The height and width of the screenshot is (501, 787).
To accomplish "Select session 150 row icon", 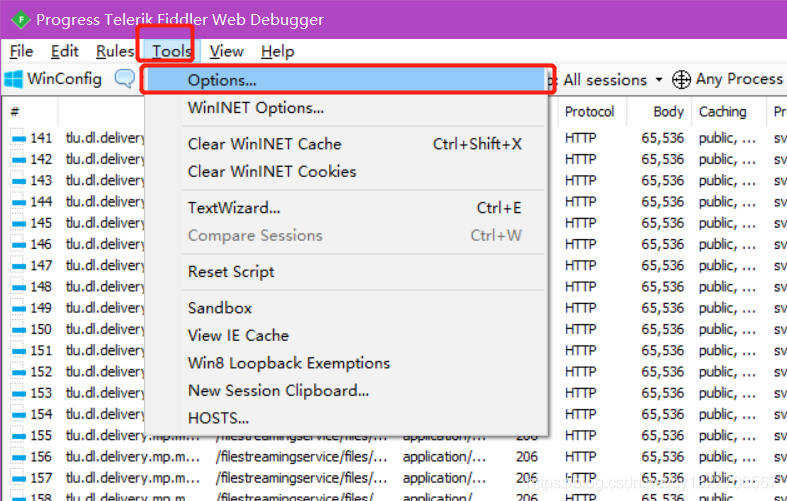I will click(x=18, y=329).
